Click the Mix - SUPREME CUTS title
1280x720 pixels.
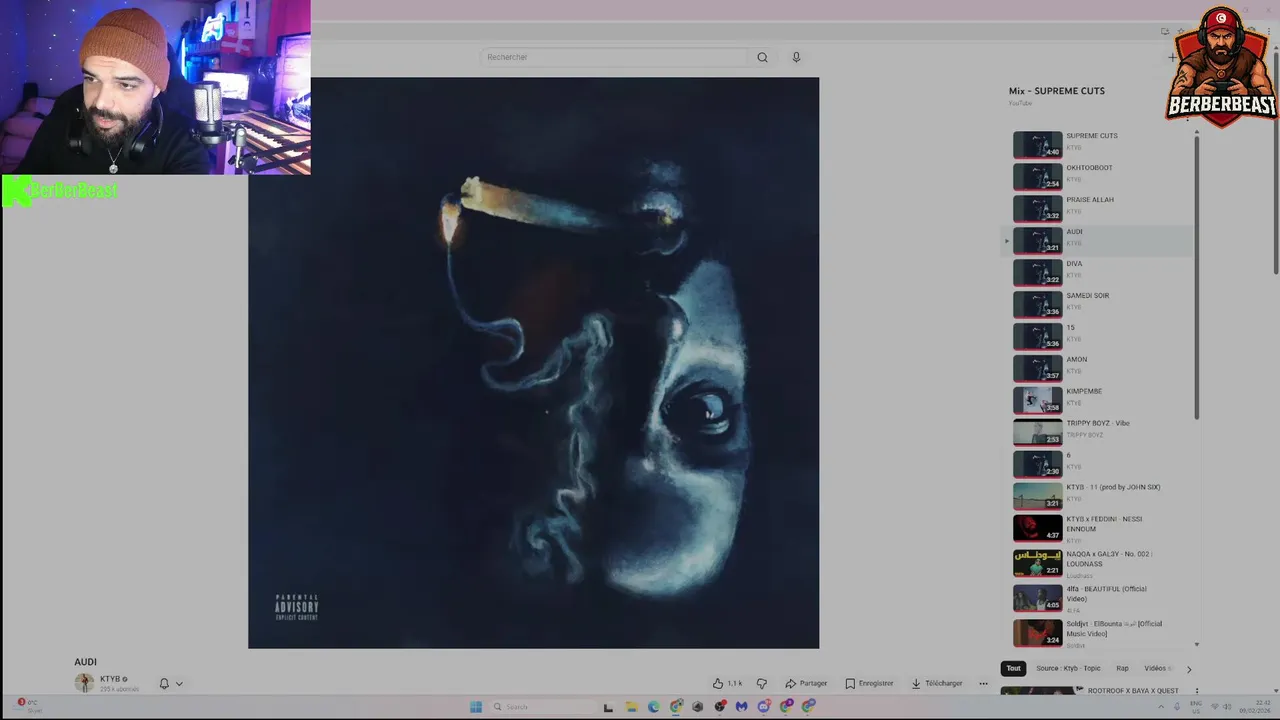tap(1057, 91)
